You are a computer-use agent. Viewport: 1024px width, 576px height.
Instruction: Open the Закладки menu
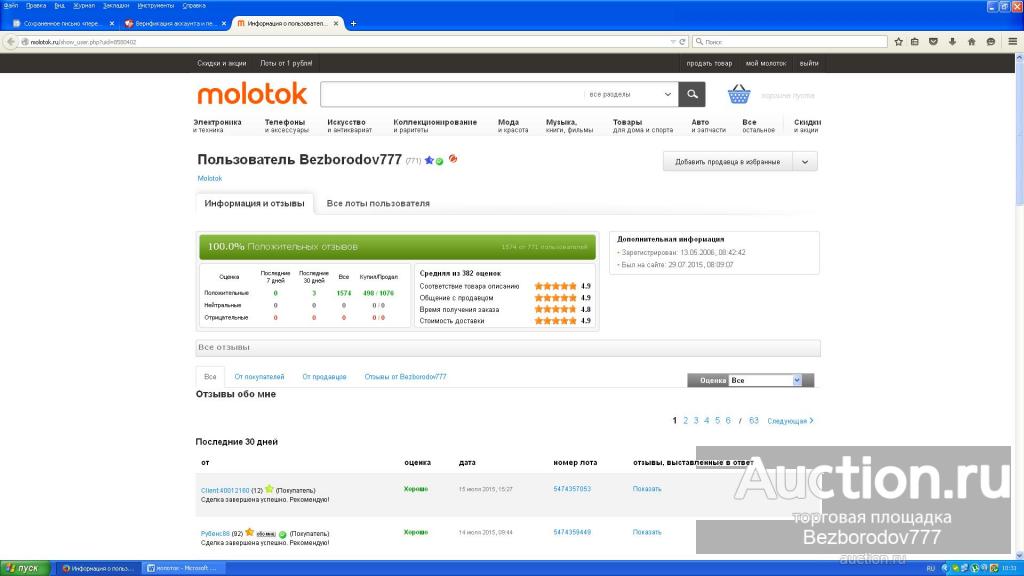pyautogui.click(x=116, y=5)
